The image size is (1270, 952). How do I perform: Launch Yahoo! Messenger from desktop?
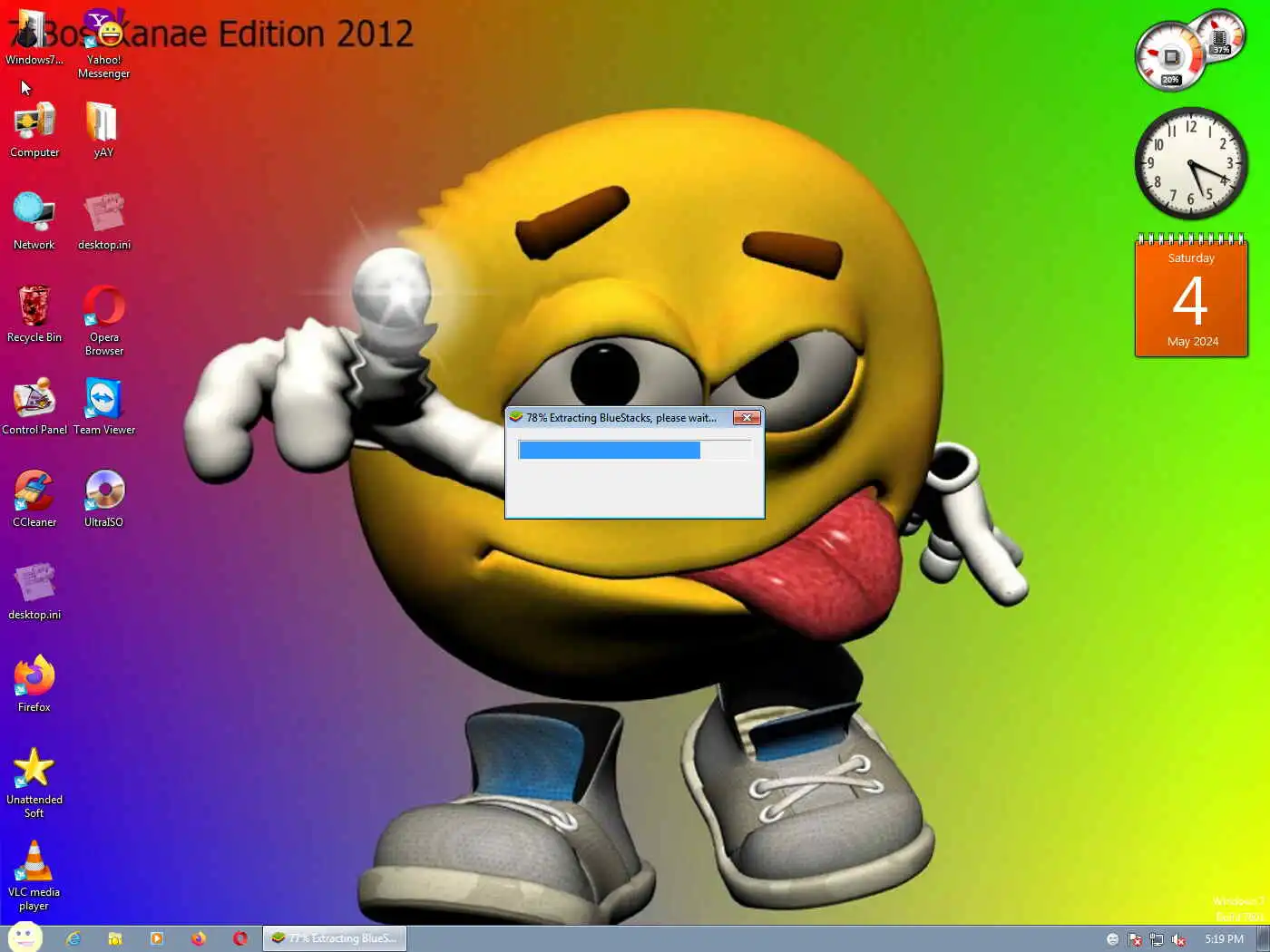pyautogui.click(x=103, y=43)
